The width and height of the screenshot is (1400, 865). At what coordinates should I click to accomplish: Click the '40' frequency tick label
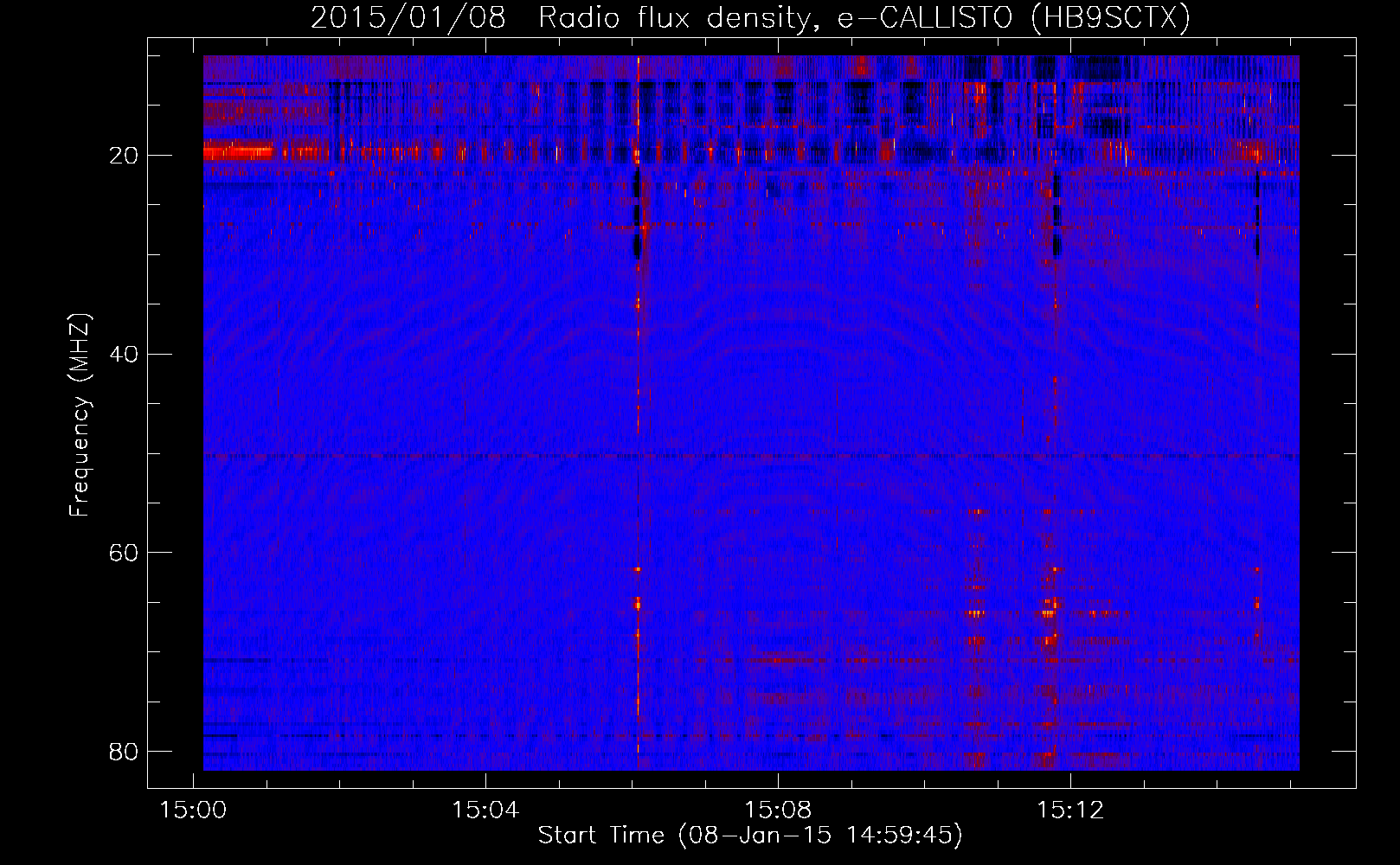[124, 354]
